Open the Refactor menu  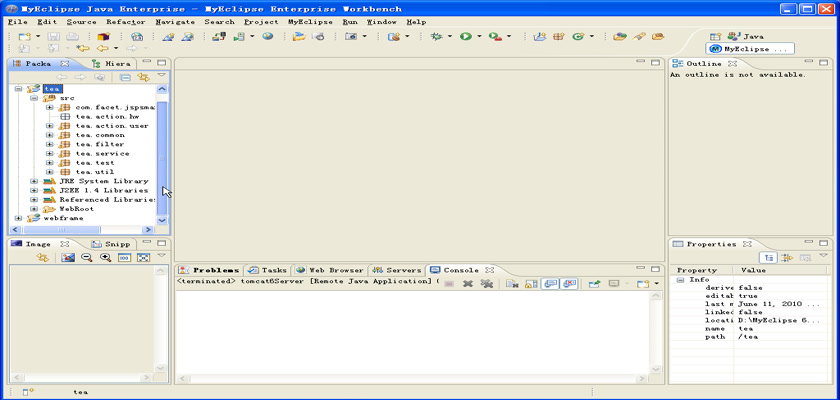(125, 22)
